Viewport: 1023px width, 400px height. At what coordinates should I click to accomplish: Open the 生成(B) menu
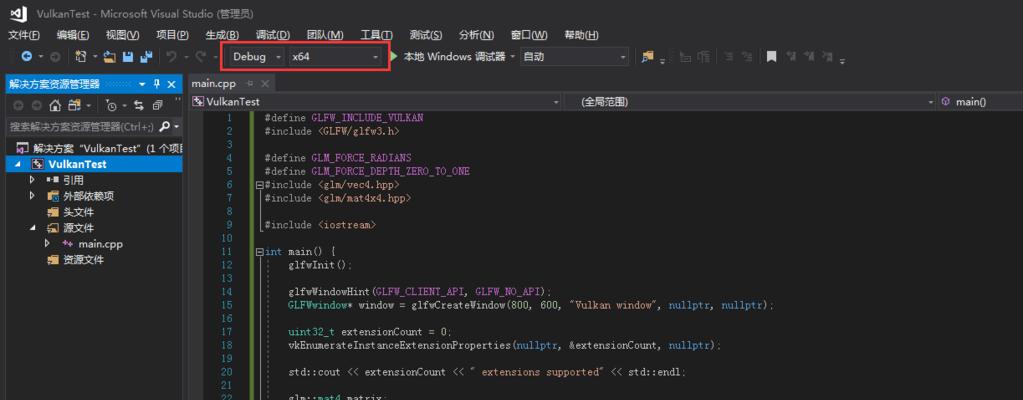222,35
